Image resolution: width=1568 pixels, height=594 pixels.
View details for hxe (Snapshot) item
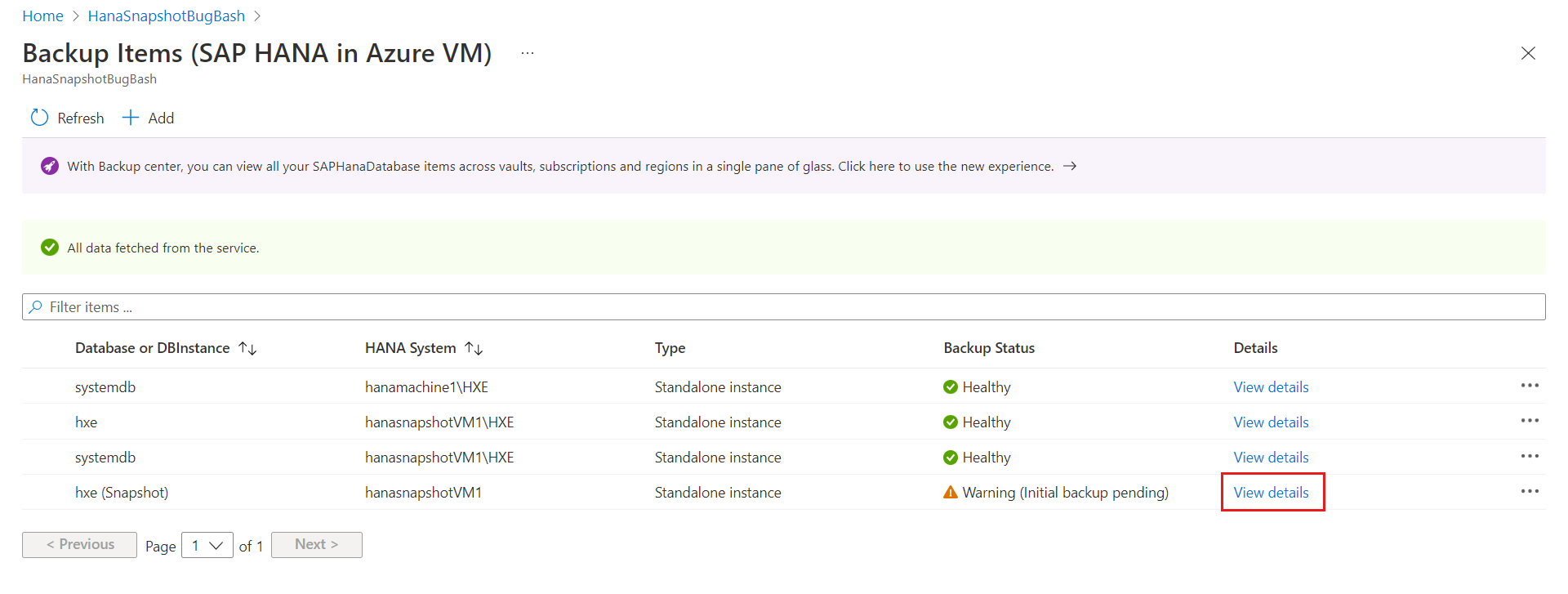(1271, 493)
